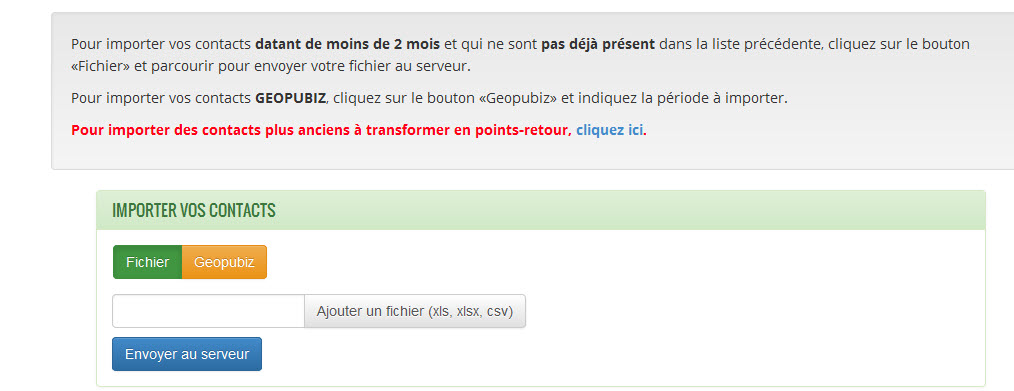
Task: Click the empty file name input field
Action: click(x=208, y=312)
